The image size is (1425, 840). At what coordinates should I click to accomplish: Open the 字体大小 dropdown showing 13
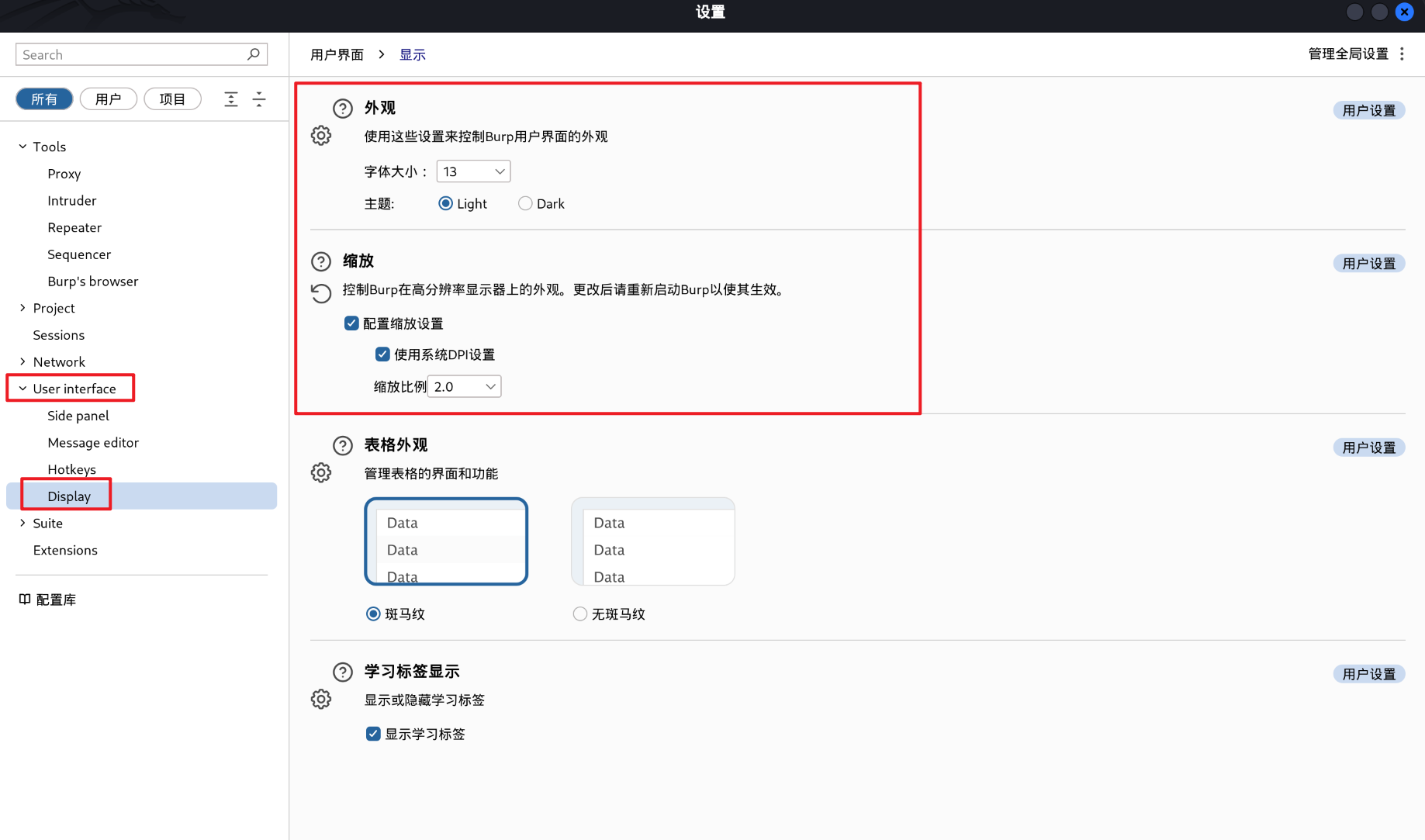(473, 171)
